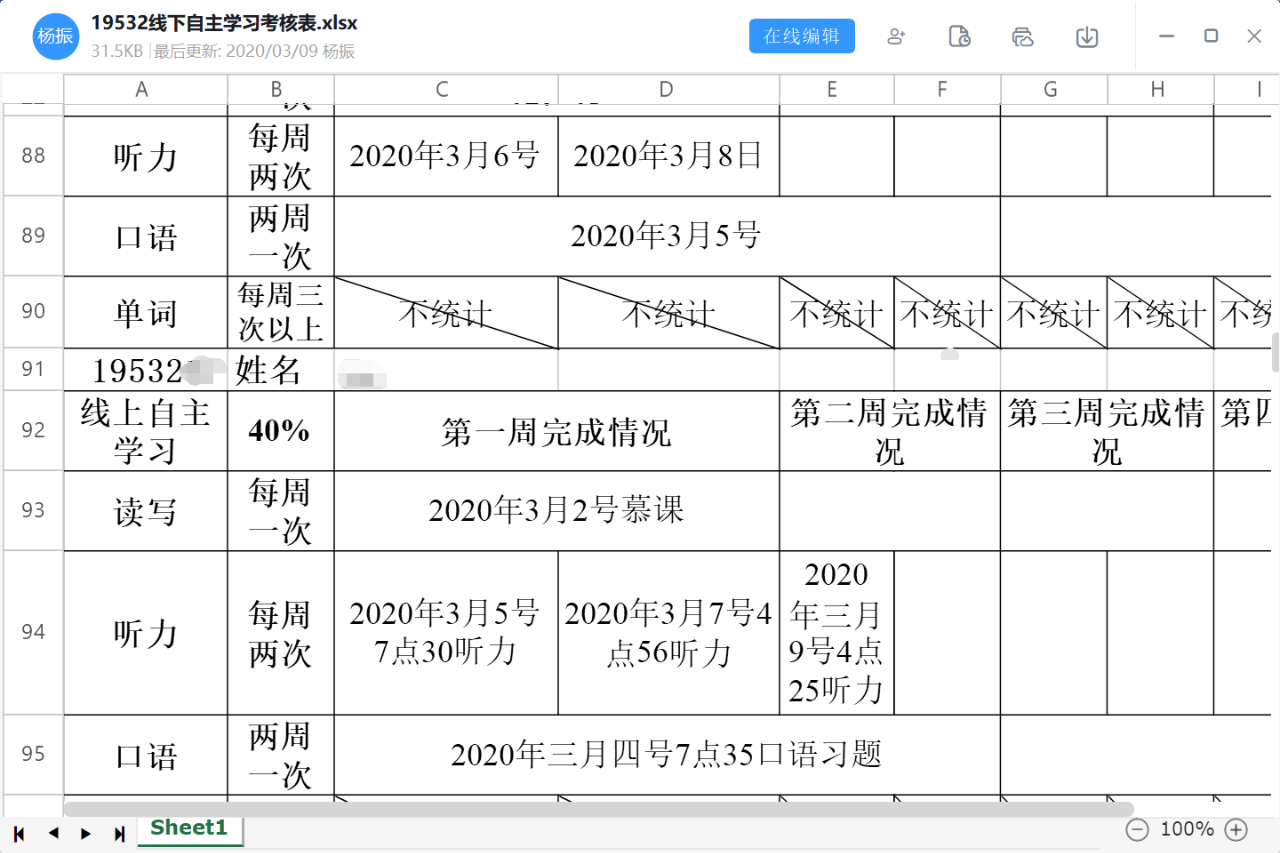This screenshot has height=853, width=1280.
Task: Click the vertical scrollbar thumb
Action: (x=1275, y=352)
